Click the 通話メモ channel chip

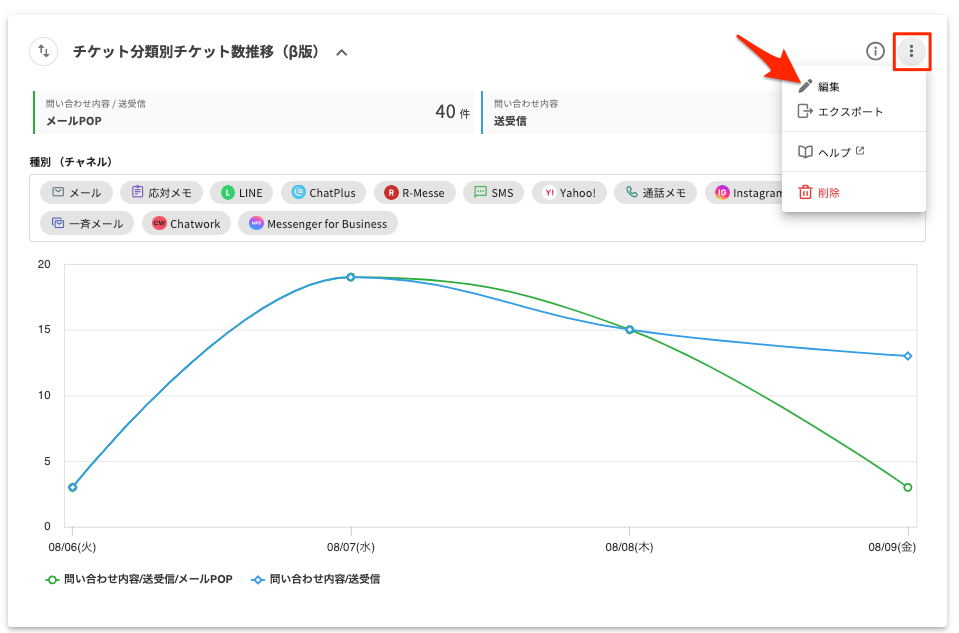click(655, 193)
